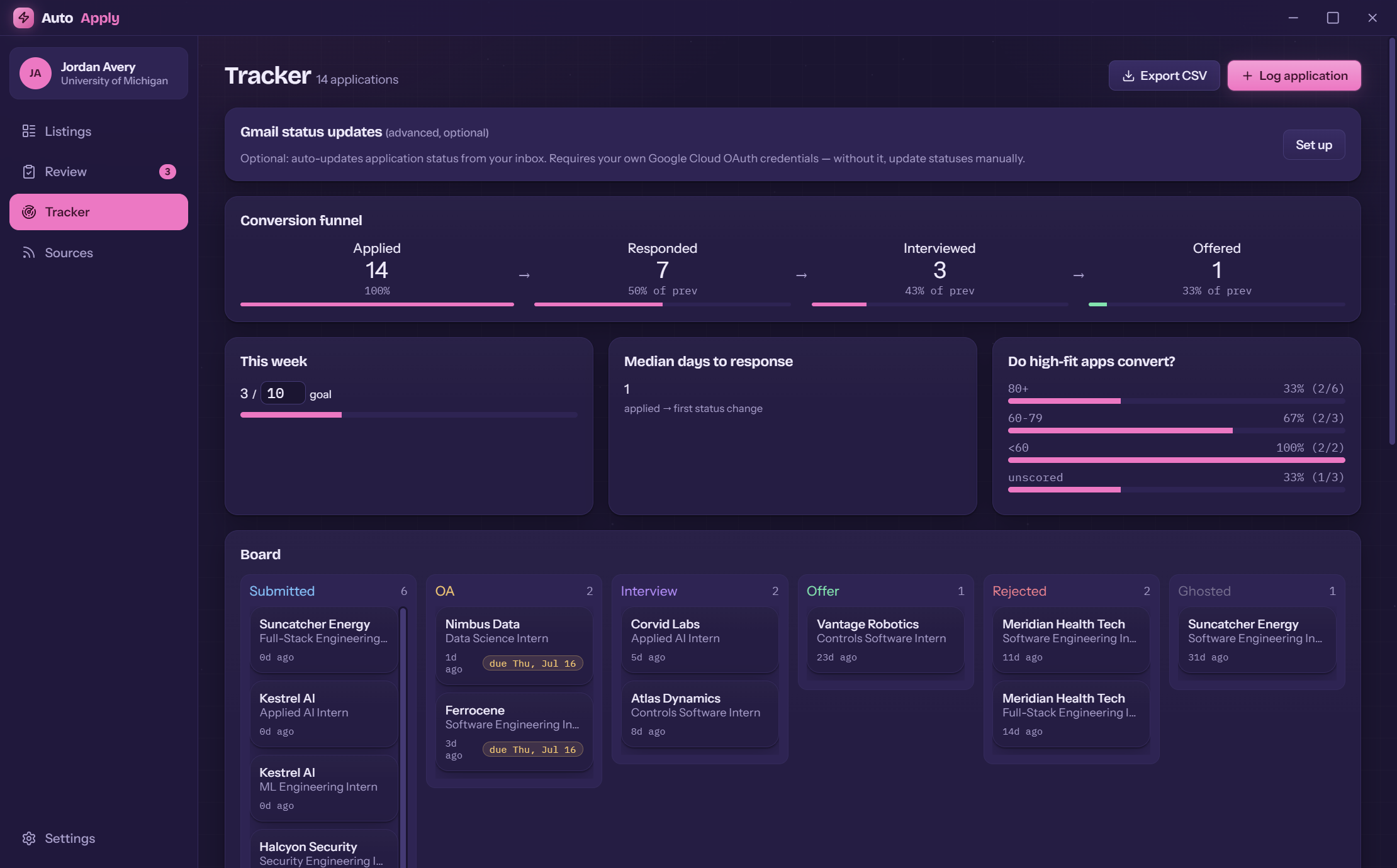Open Kestrel AI Applied AI Intern card
Screen dimensions: 1397x868
point(324,714)
